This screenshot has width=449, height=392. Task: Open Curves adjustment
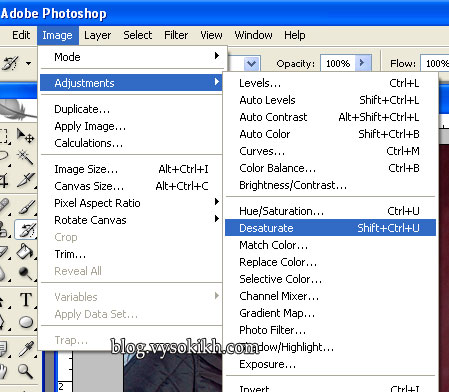pyautogui.click(x=330, y=151)
